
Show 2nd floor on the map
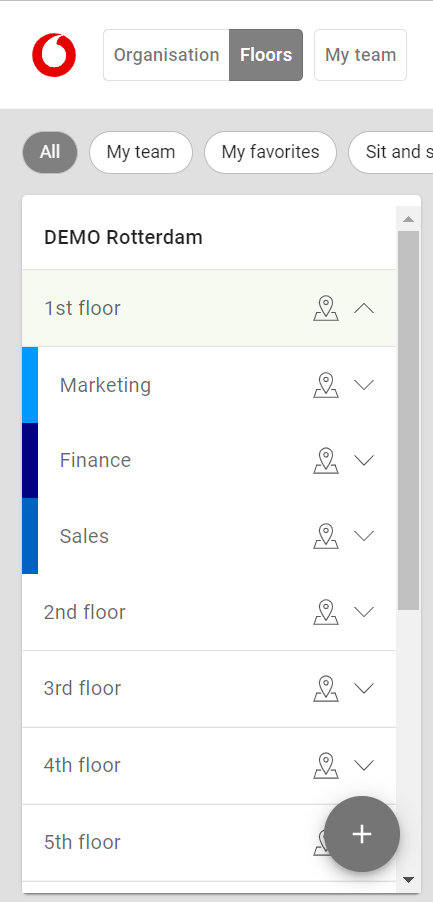(326, 612)
